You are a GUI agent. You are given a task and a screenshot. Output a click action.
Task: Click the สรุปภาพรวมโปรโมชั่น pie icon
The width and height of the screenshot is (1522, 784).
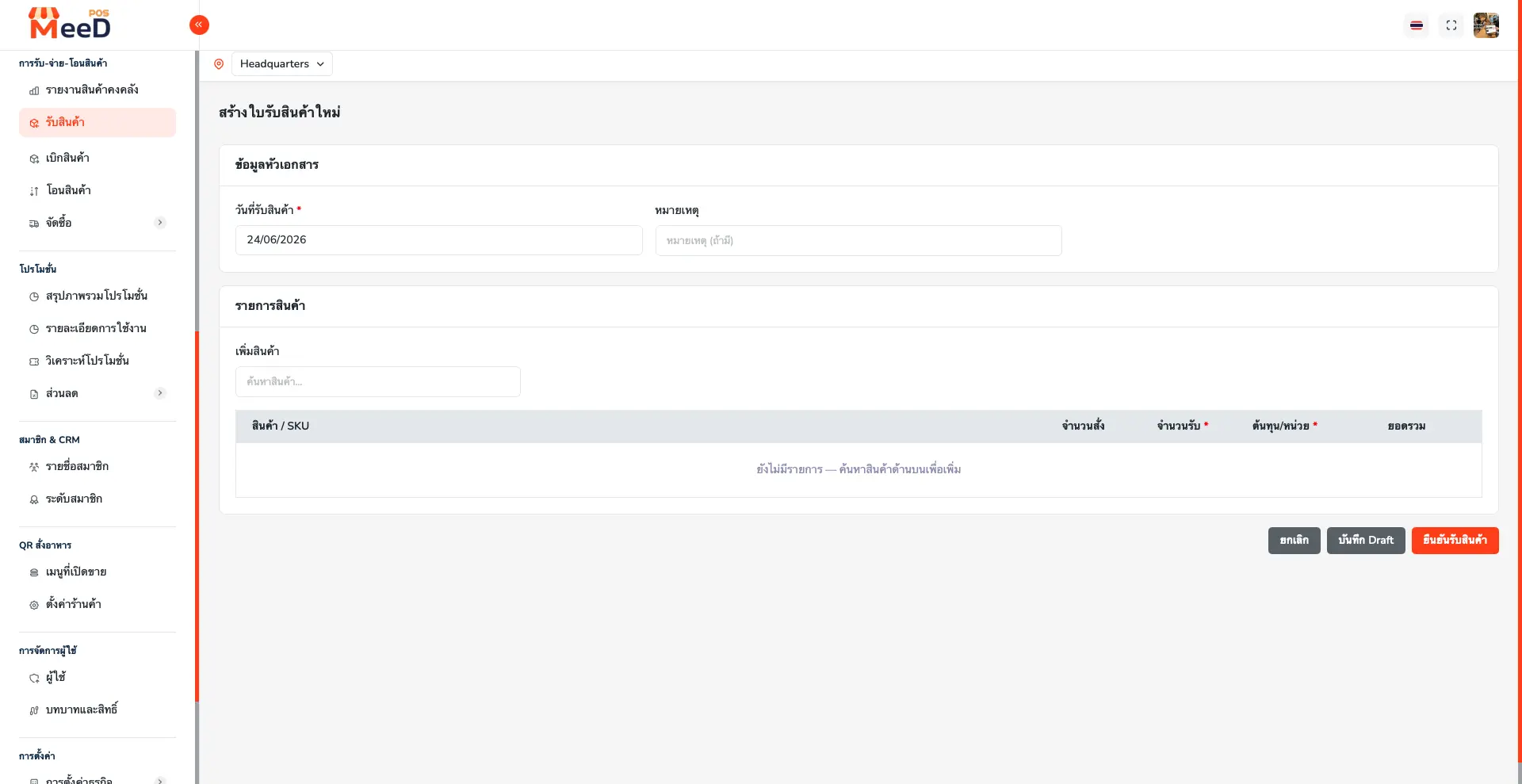pyautogui.click(x=34, y=296)
